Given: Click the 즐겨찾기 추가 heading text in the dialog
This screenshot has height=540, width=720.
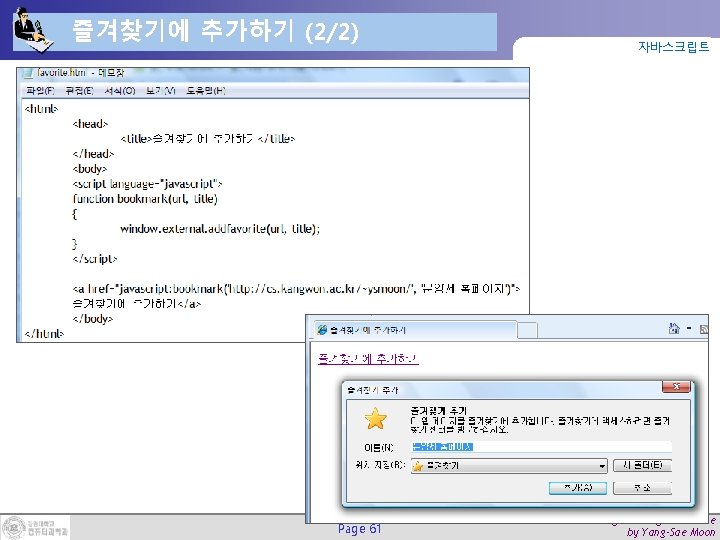Looking at the screenshot, I should point(439,410).
